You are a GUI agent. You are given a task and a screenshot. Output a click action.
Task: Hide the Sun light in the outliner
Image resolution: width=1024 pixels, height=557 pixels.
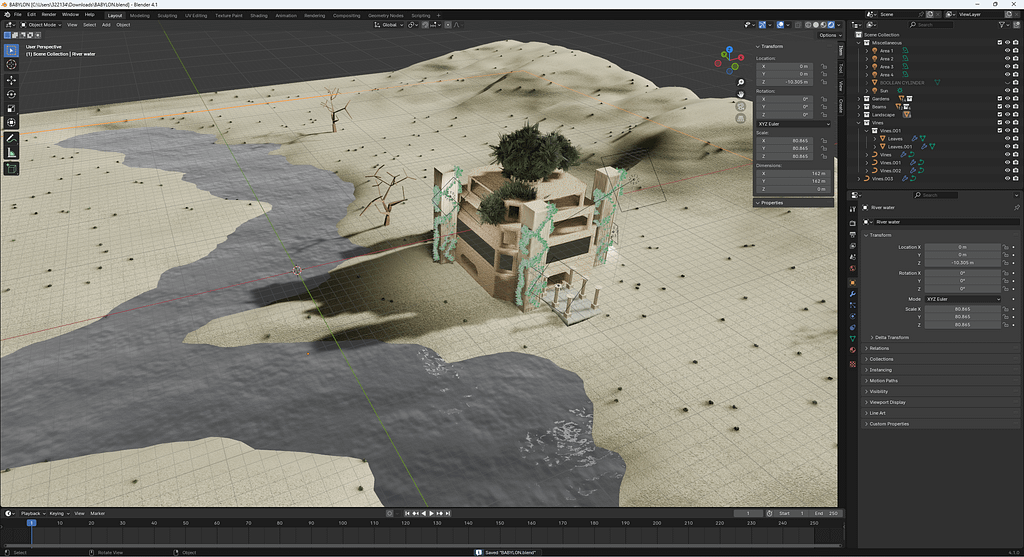pos(1006,91)
